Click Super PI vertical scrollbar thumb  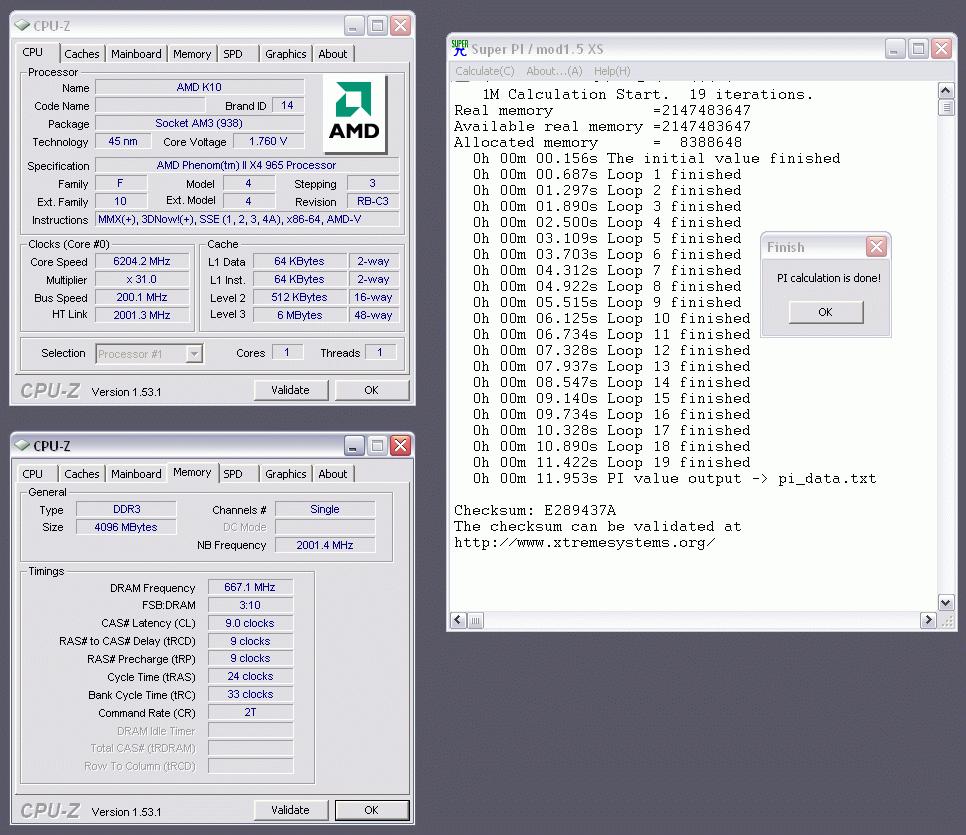pos(946,108)
